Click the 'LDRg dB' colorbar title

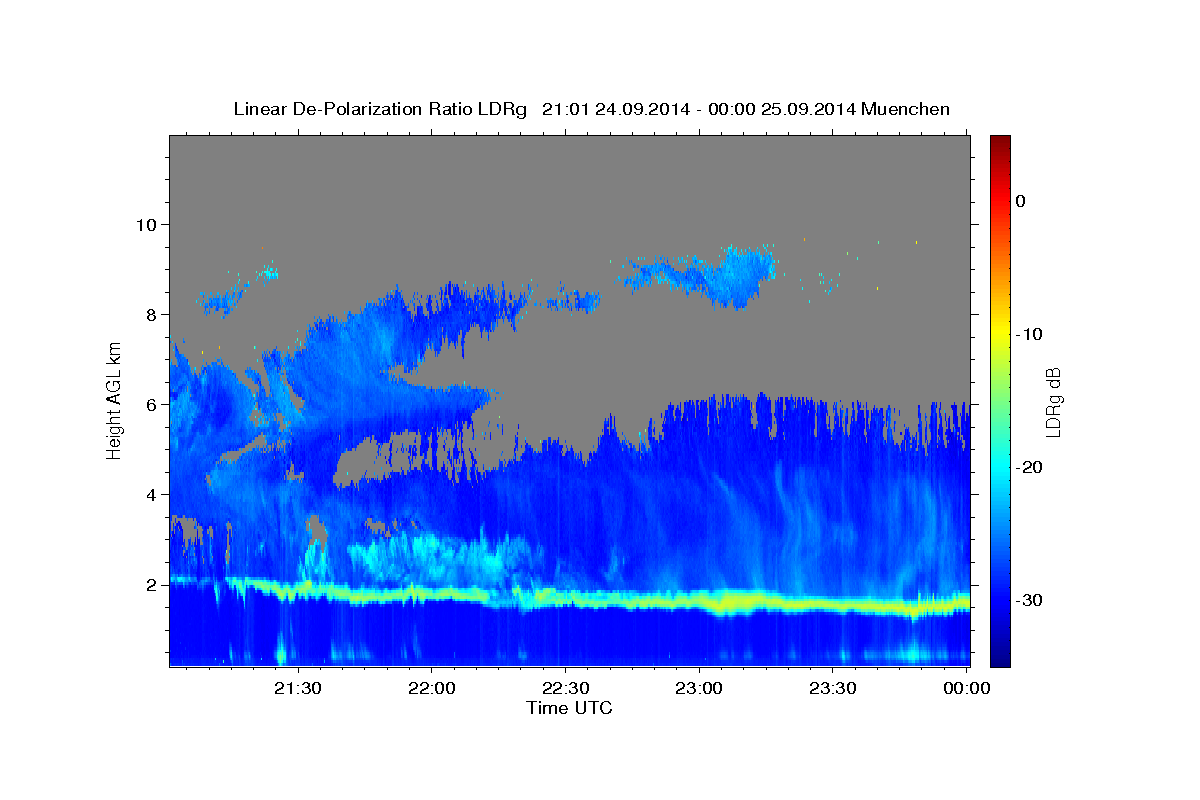point(1053,401)
